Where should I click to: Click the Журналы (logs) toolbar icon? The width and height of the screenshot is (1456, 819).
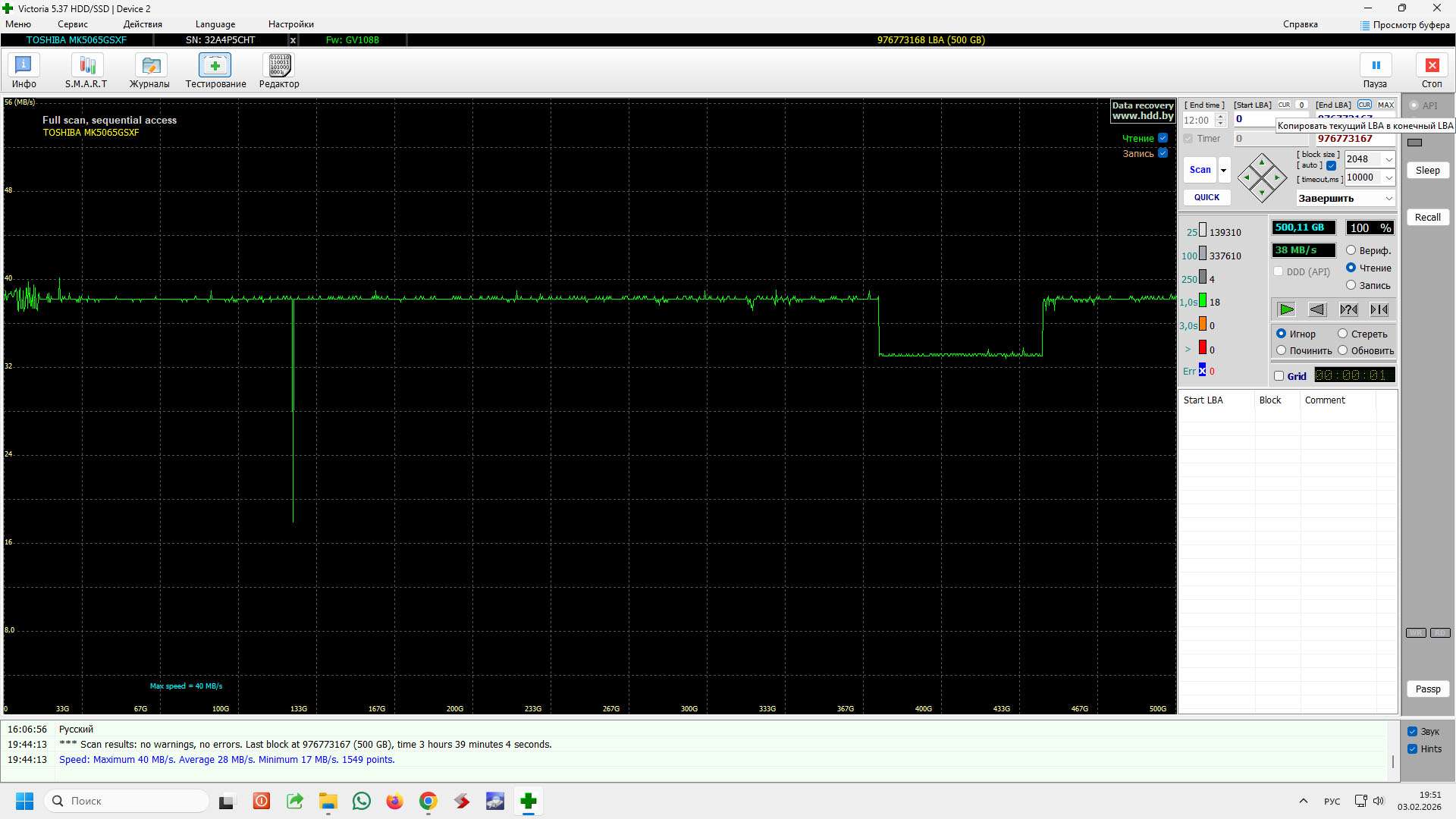click(x=150, y=66)
